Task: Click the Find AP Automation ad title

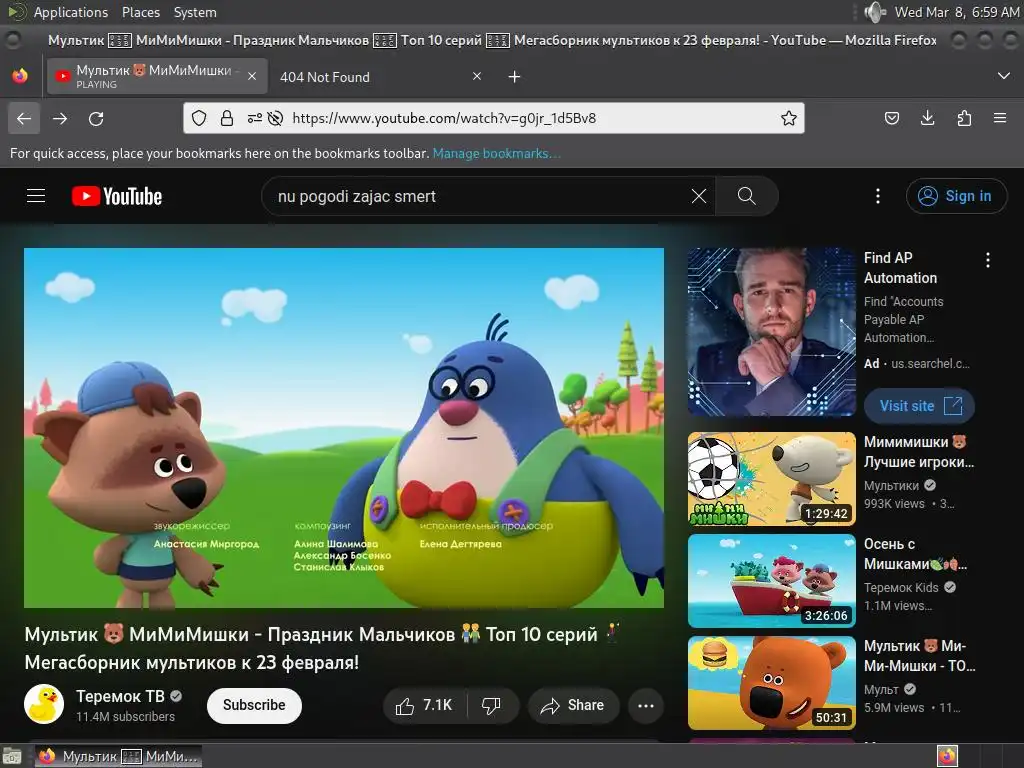Action: tap(901, 268)
